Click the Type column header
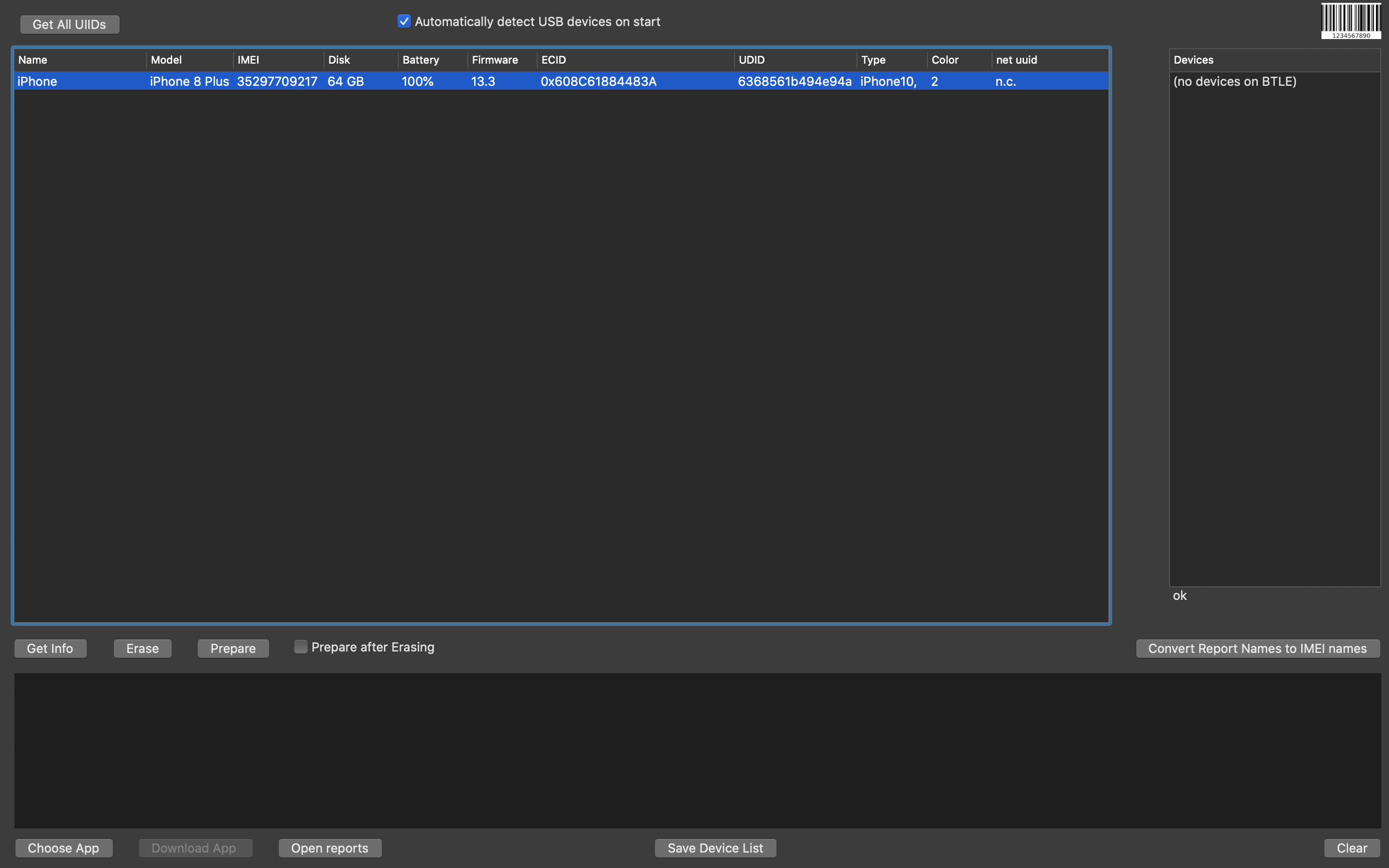Viewport: 1389px width, 868px height. [892, 60]
